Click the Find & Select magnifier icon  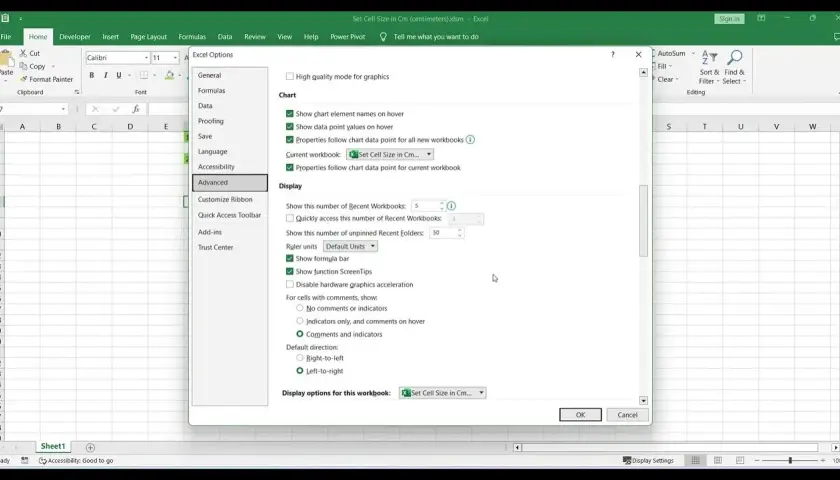pyautogui.click(x=734, y=58)
